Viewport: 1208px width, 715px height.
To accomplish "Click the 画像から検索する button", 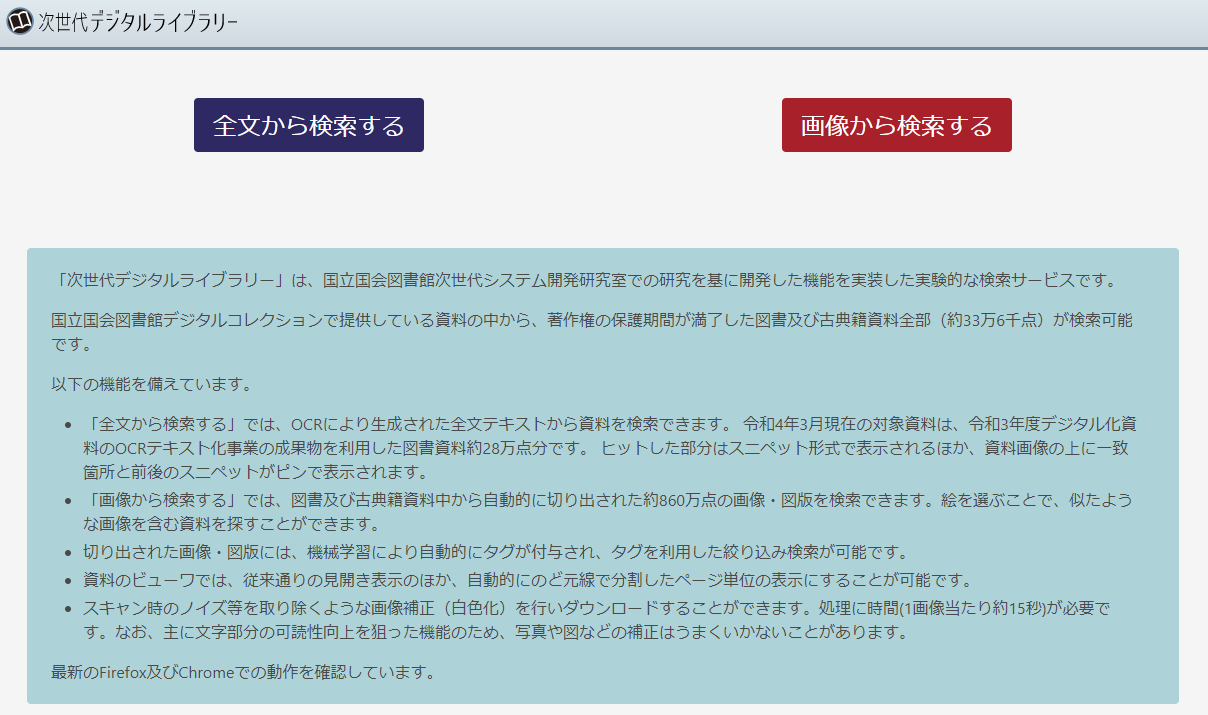I will coord(897,125).
